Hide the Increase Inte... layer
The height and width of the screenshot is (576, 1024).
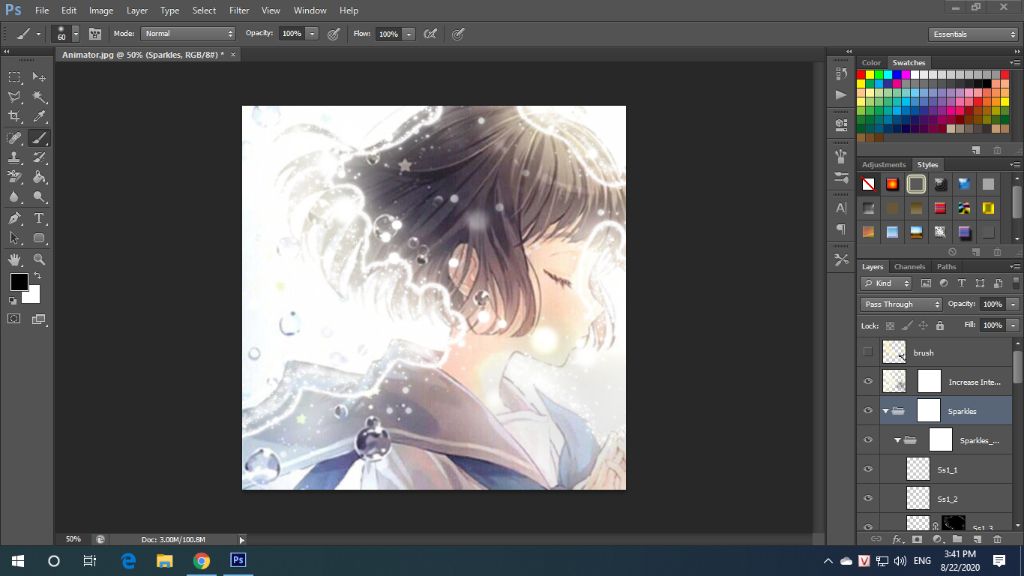[868, 381]
